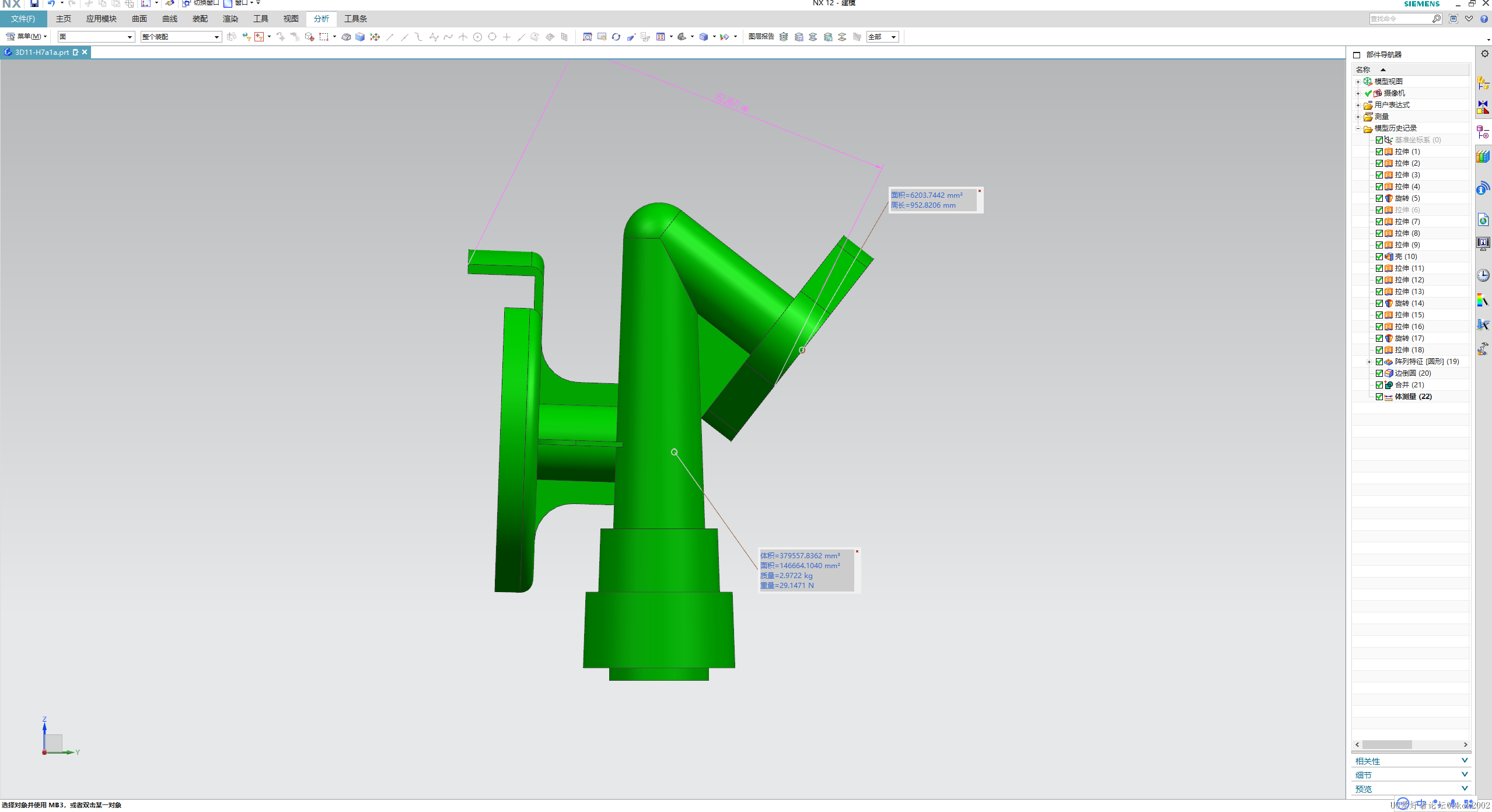Click the 菜单(M) menu button
This screenshot has width=1492, height=812.
point(26,37)
